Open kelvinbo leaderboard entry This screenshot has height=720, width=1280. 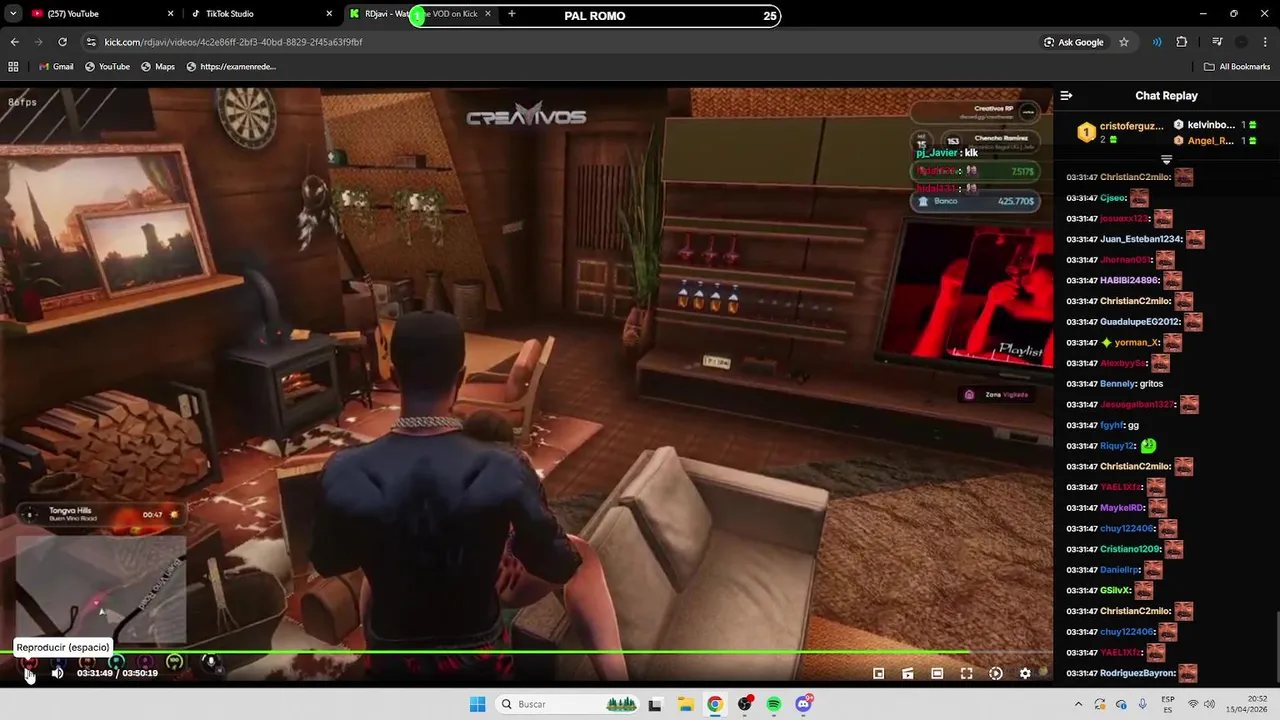[x=1215, y=125]
